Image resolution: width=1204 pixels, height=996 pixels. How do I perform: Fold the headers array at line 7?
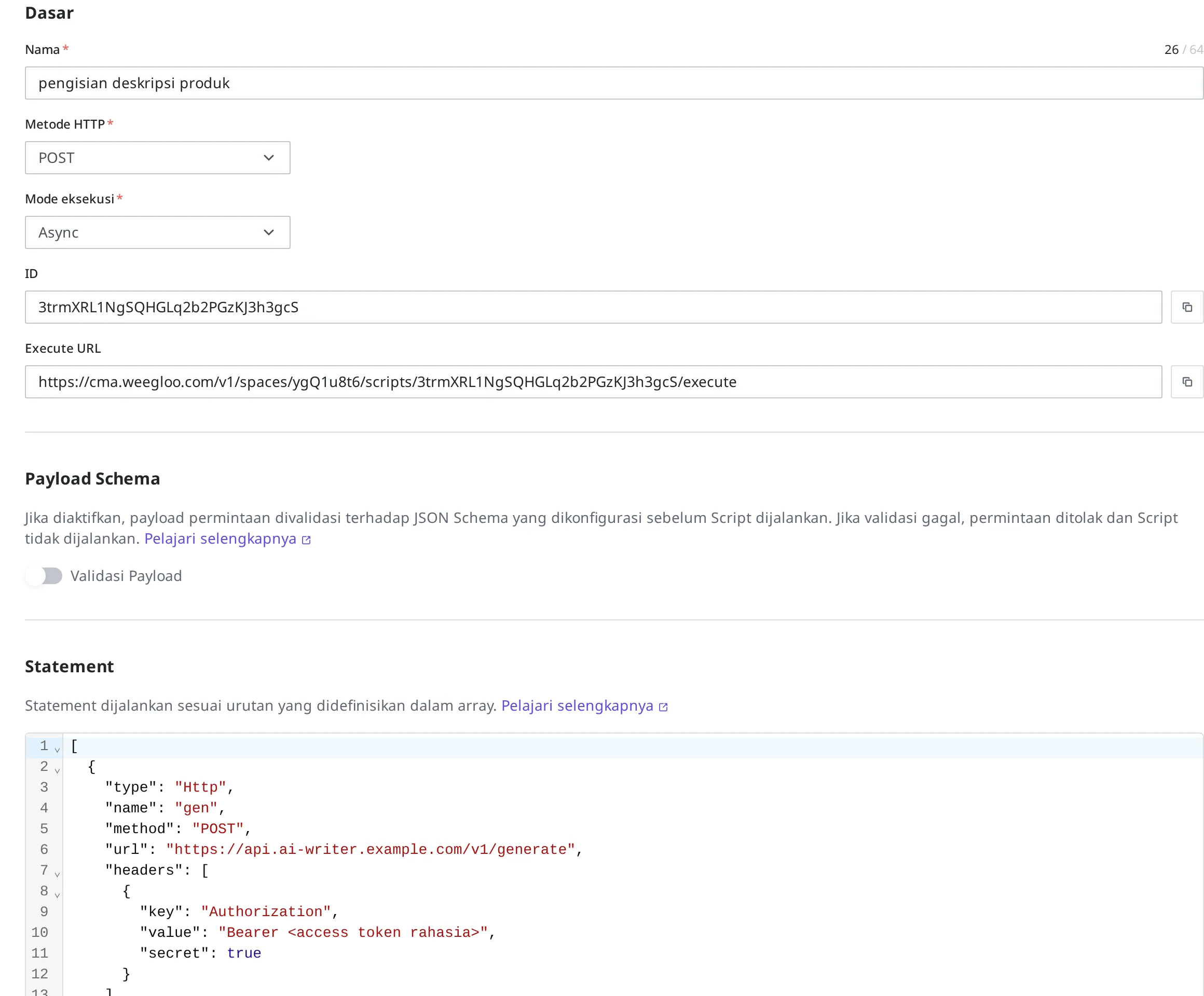point(57,874)
